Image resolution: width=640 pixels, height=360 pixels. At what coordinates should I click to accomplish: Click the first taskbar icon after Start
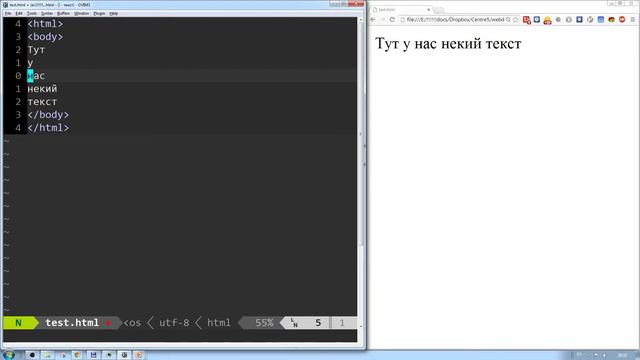[x=32, y=355]
